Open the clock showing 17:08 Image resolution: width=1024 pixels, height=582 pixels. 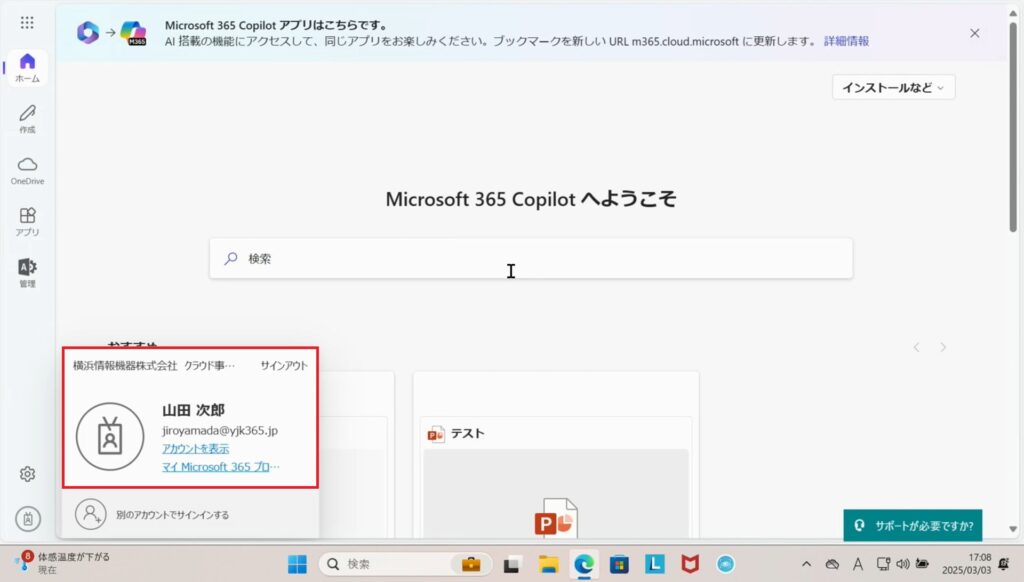(967, 564)
